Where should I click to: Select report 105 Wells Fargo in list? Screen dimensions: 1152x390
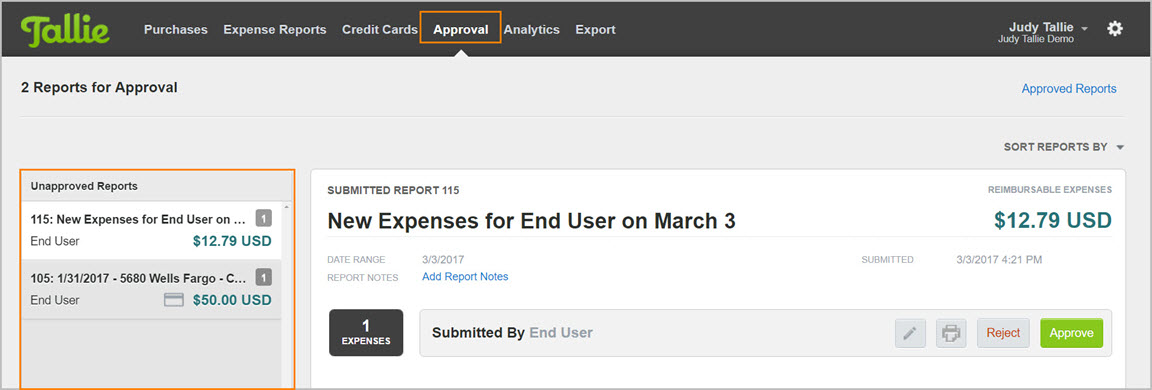click(x=151, y=289)
